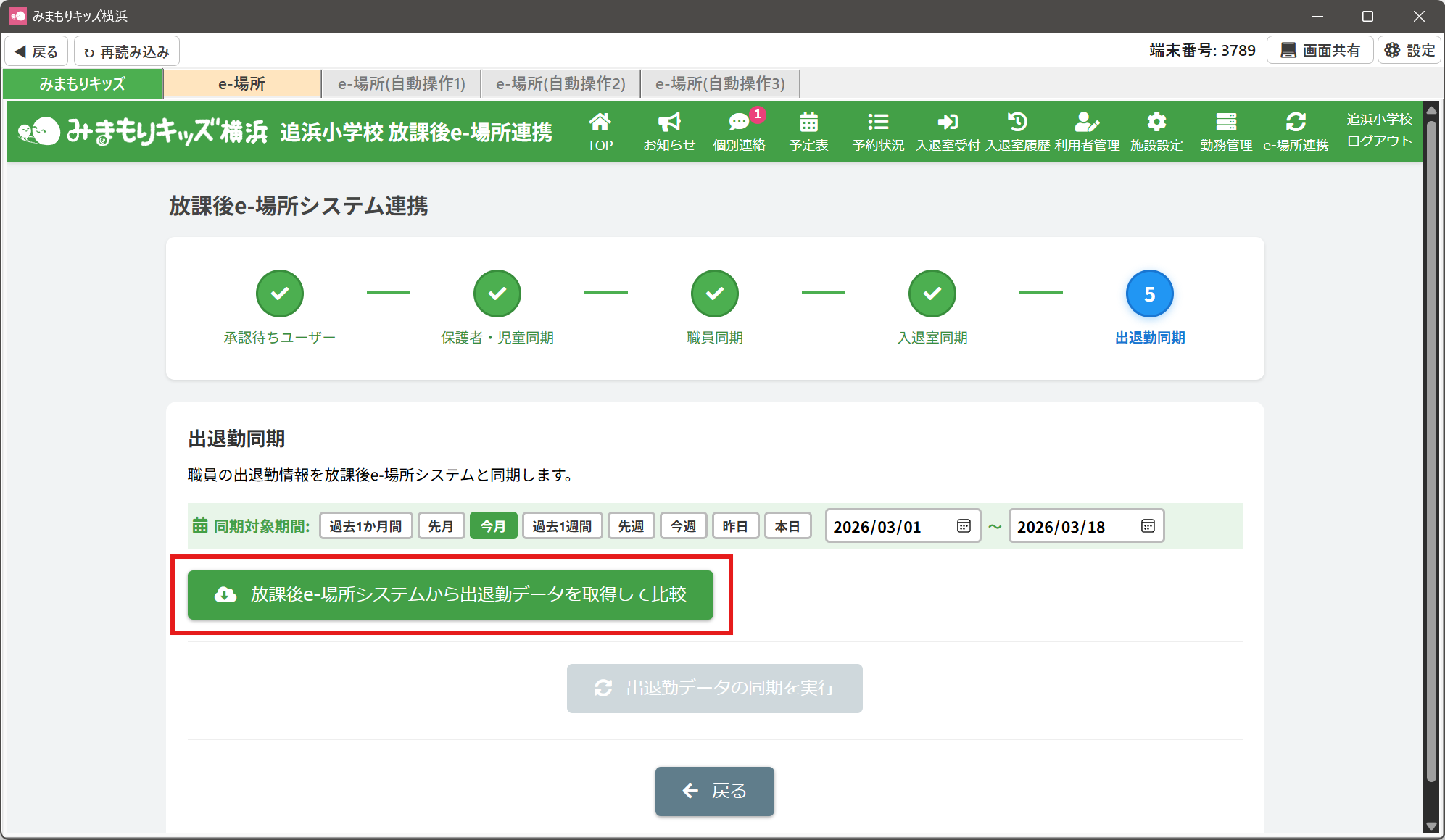Click the right-side vertical scrollbar
This screenshot has width=1445, height=840.
pos(1430,449)
